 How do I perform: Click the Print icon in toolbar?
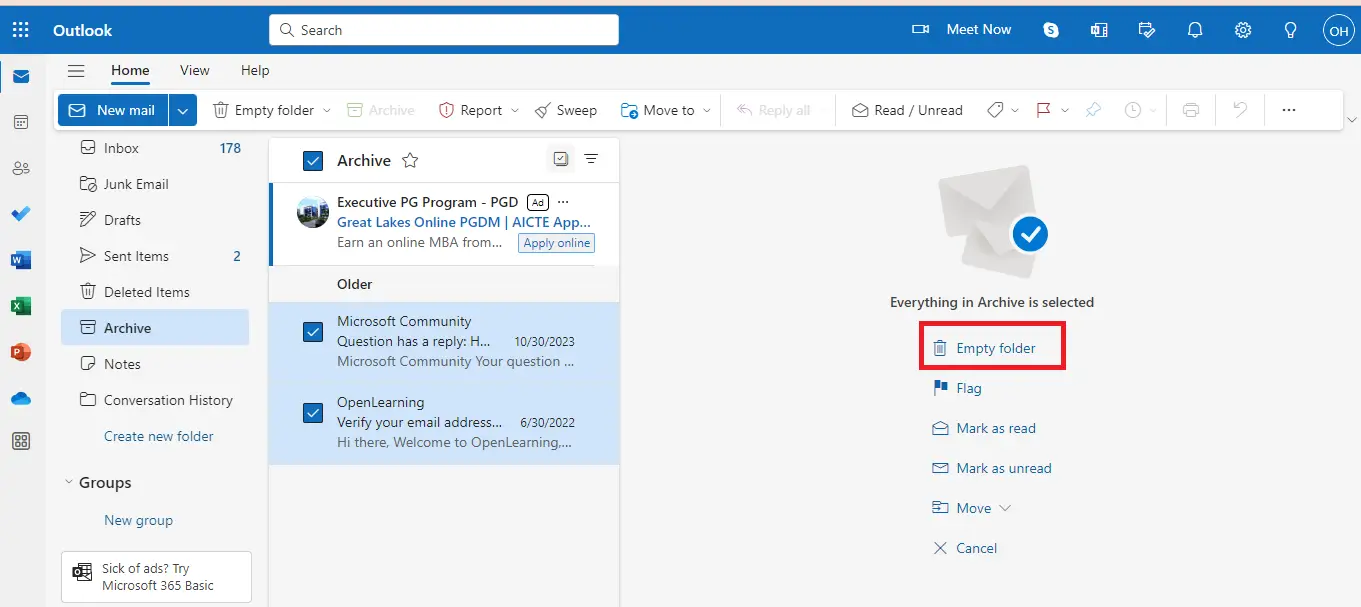pos(1191,110)
